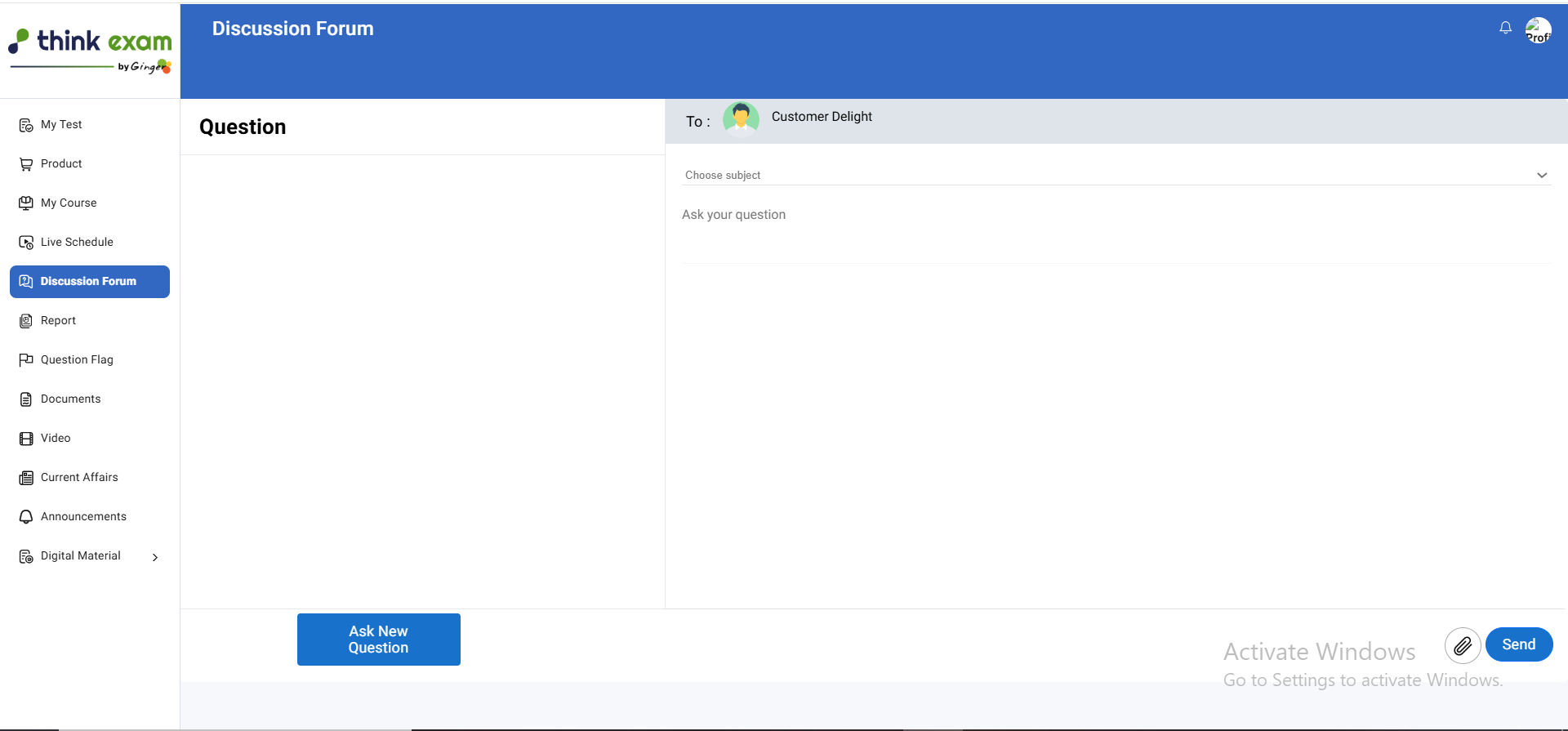Open the profile avatar menu
1568x731 pixels.
pos(1538,31)
